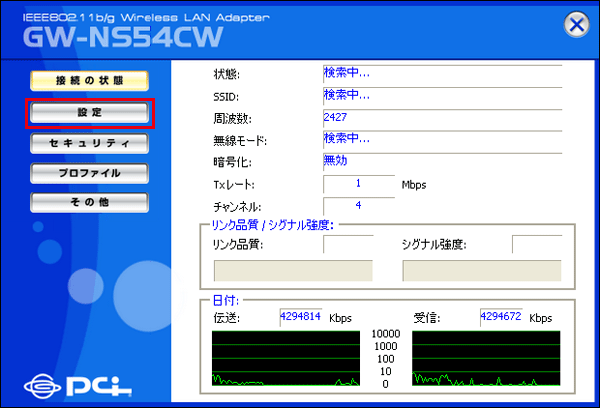Click the リンク品質 percentage box
The width and height of the screenshot is (600, 408).
(348, 244)
